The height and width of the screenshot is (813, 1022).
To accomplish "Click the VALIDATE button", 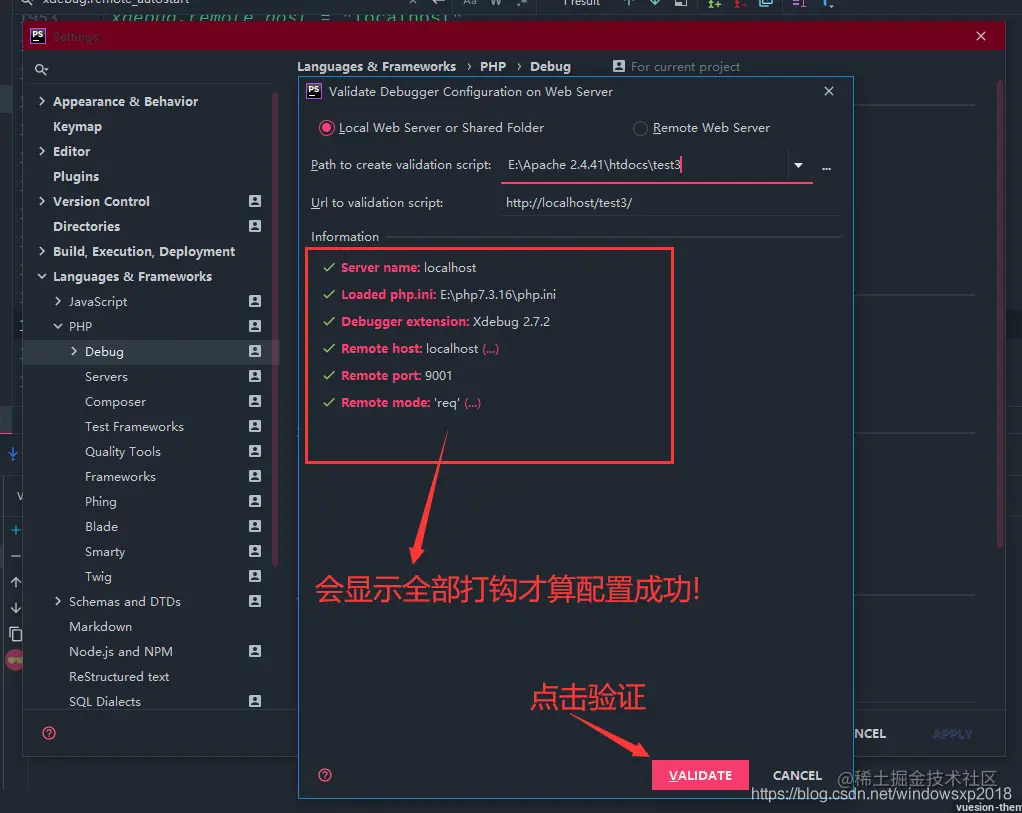I will tap(700, 775).
